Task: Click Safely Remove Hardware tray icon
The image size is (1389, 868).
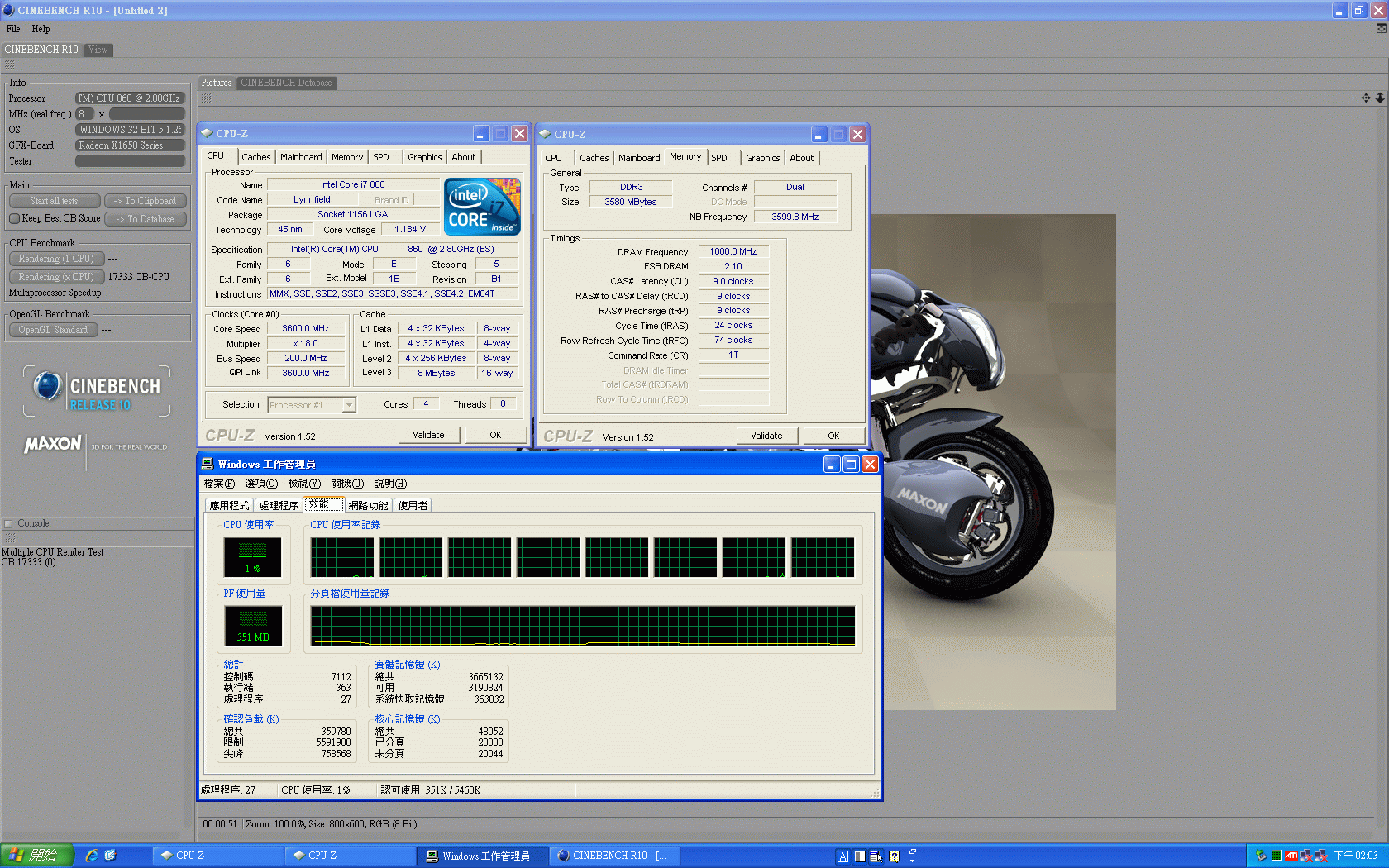Action: click(1261, 856)
